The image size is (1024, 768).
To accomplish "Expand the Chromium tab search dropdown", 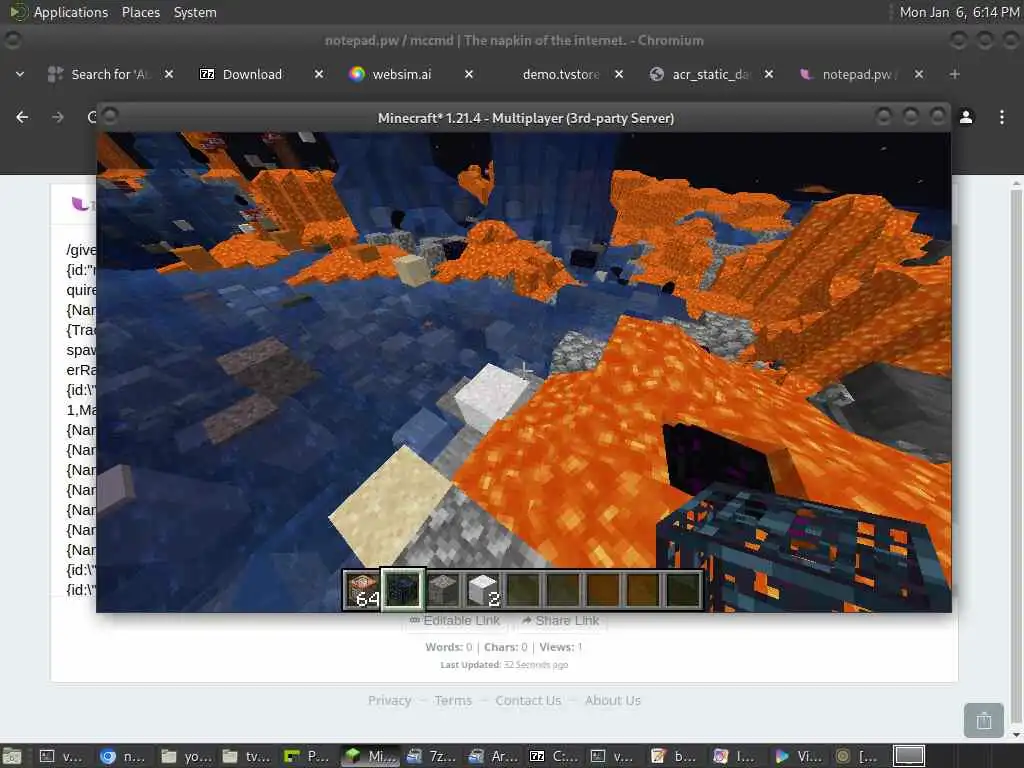I will (x=20, y=74).
